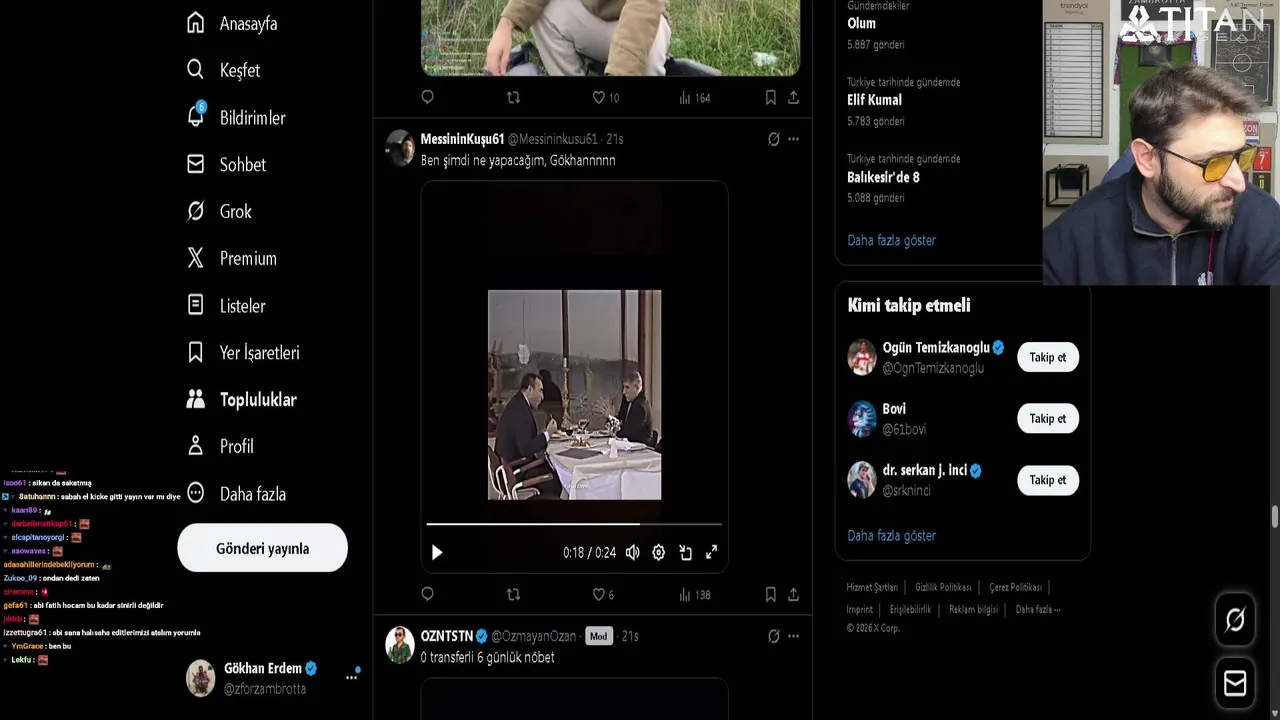Image resolution: width=1280 pixels, height=720 pixels.
Task: Open Reklam bilgisi footer link
Action: click(973, 609)
